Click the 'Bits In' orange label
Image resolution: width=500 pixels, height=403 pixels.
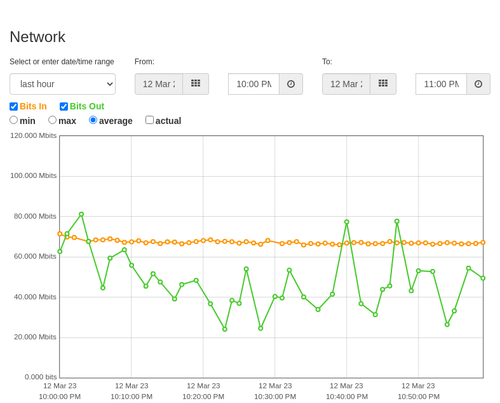point(33,106)
